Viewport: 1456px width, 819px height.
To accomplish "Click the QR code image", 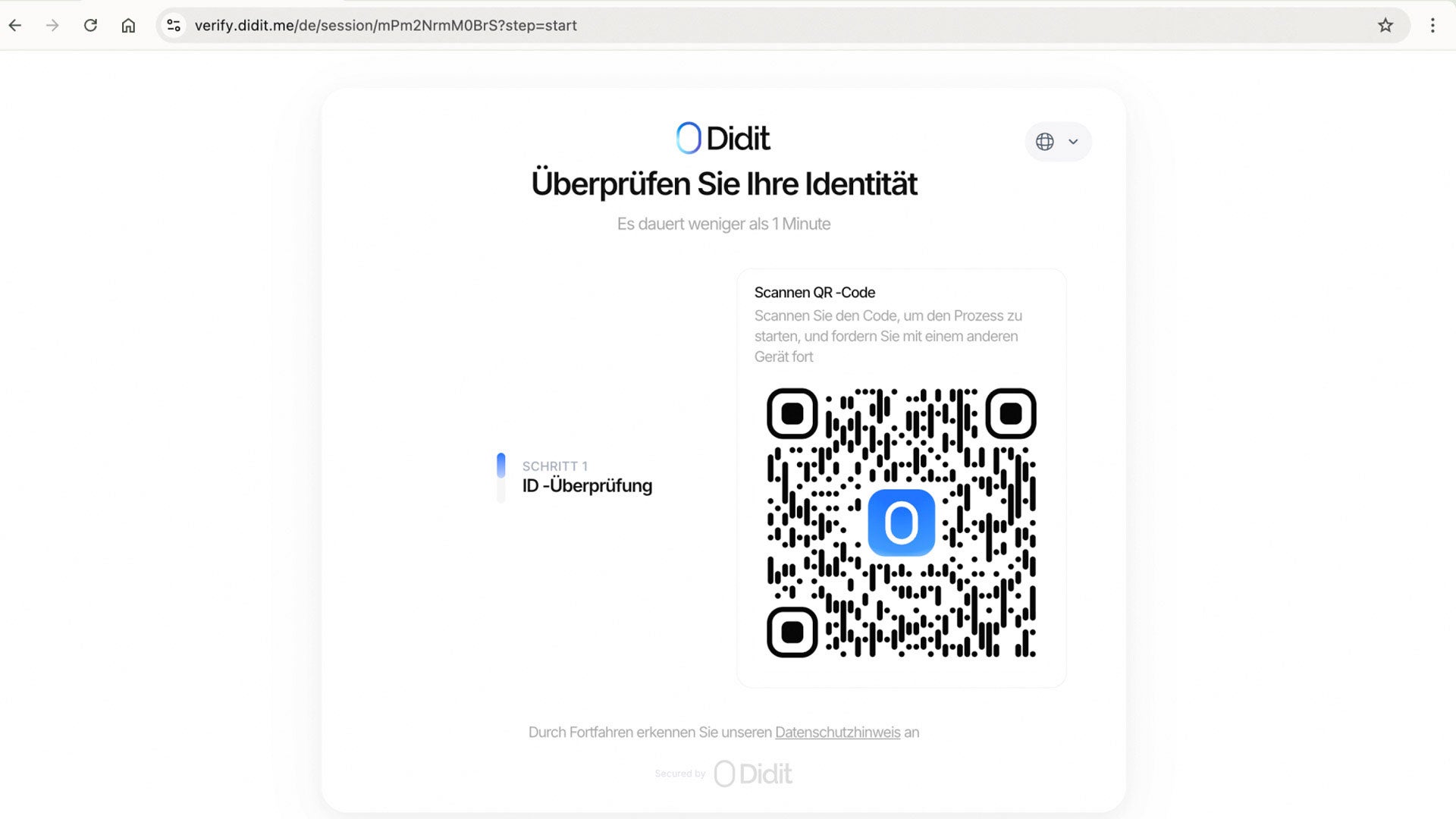I will pos(901,522).
